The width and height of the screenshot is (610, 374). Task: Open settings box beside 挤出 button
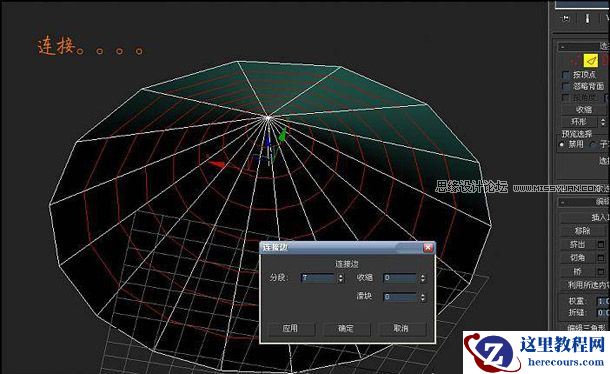(601, 244)
